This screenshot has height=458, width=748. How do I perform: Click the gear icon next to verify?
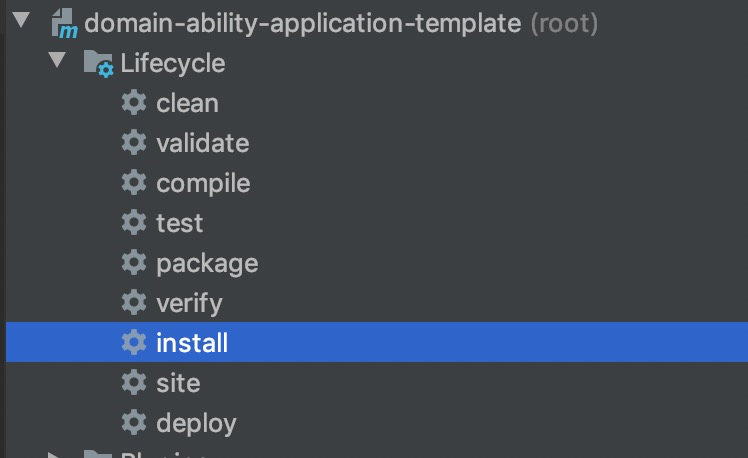[x=133, y=303]
